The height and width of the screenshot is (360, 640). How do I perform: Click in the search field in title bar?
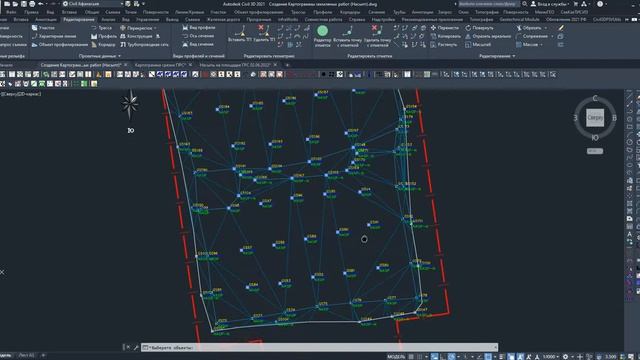489,4
